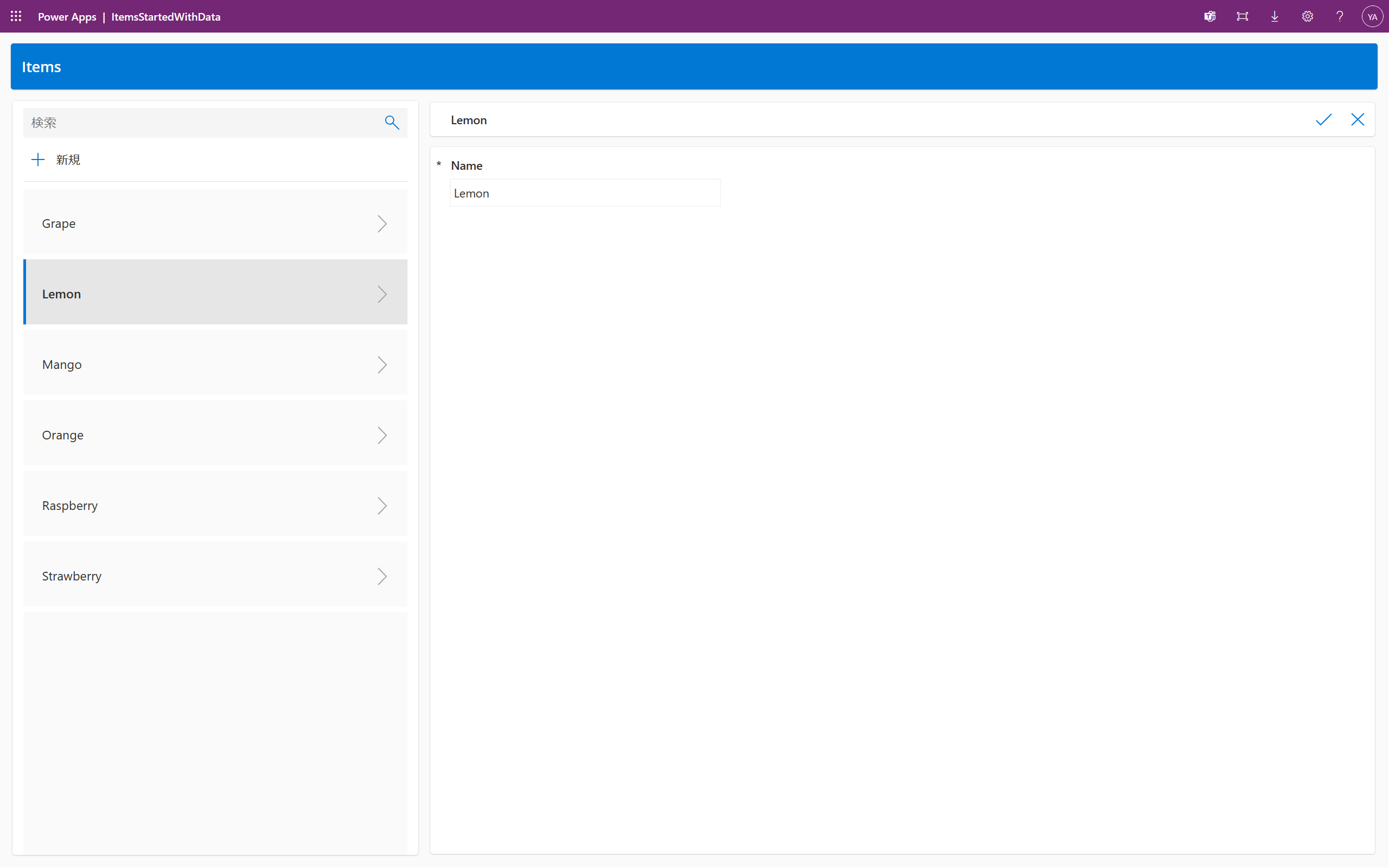Click the plus icon for new item
Screen dimensions: 1389x868
[x=38, y=159]
